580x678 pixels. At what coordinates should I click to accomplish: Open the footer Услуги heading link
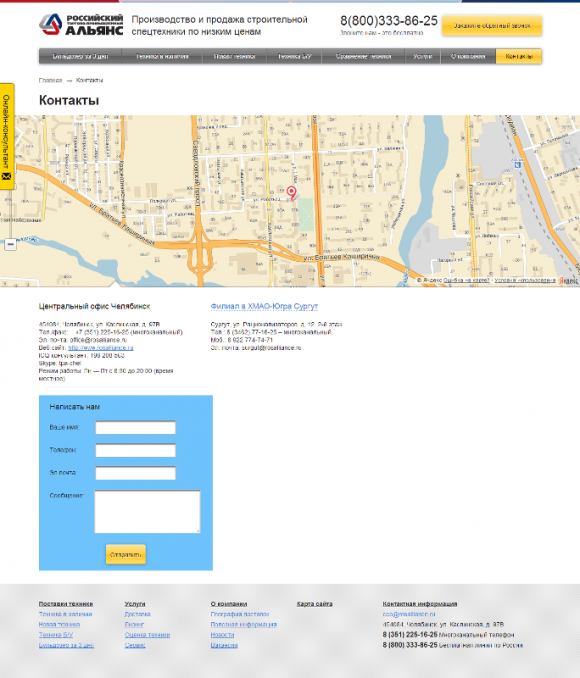[135, 604]
